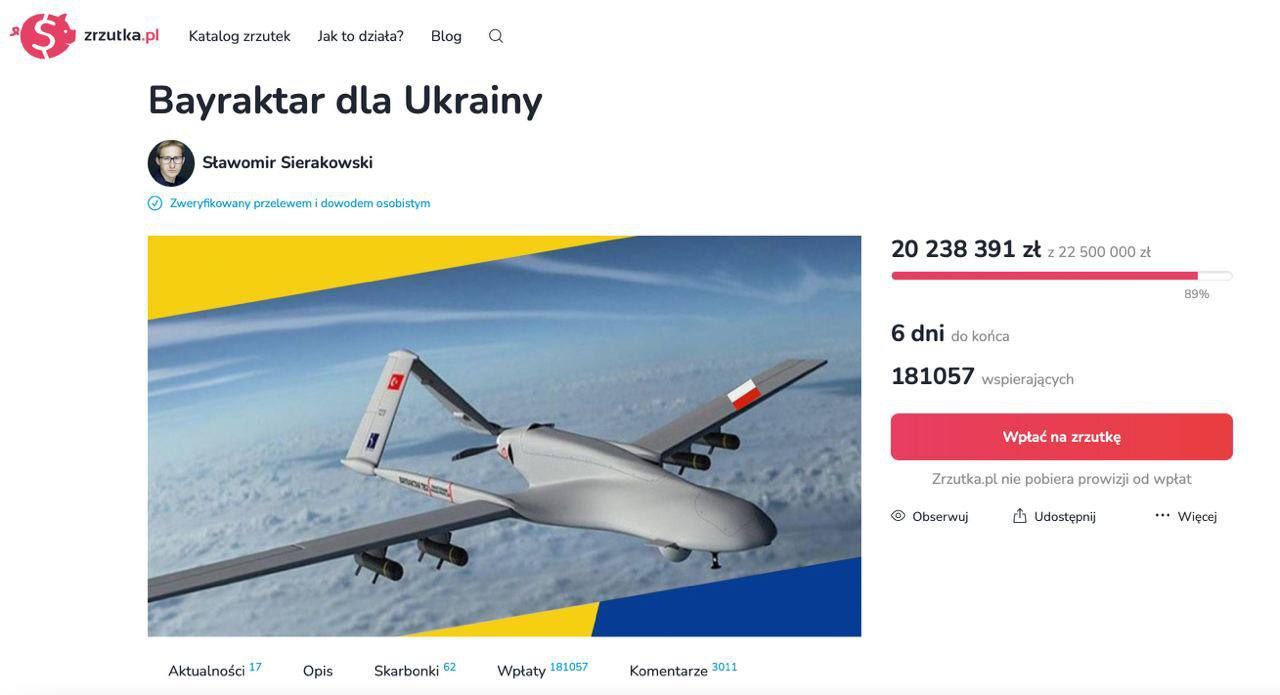This screenshot has width=1280, height=695.
Task: Open the Jak to działa? page
Action: coord(361,36)
